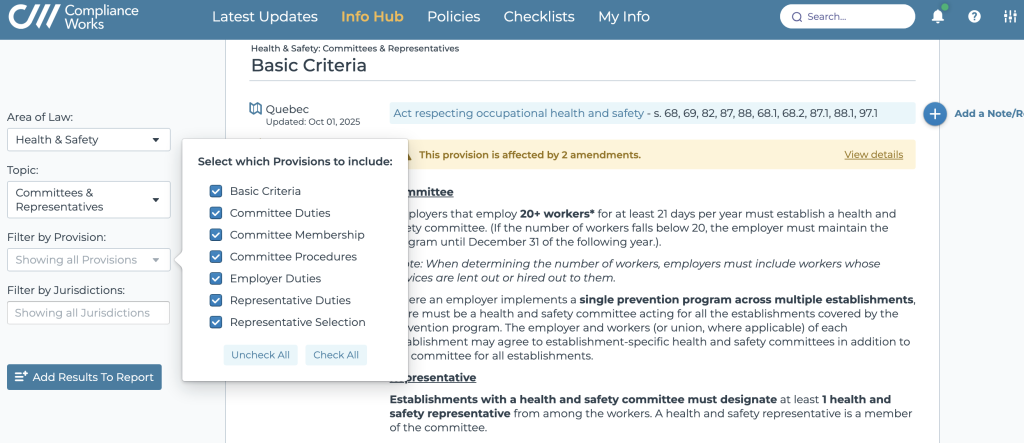Viewport: 1024px width, 443px height.
Task: Open the help question mark icon
Action: pos(975,17)
